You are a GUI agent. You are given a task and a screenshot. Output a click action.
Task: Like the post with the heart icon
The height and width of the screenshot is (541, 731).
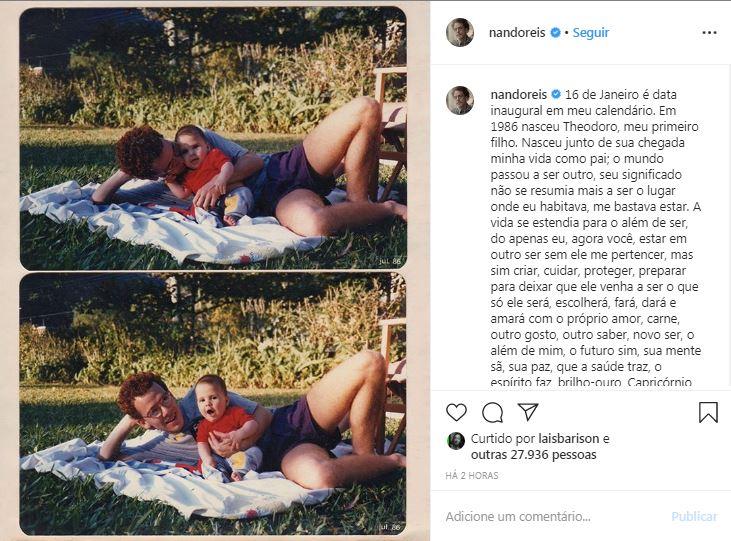456,412
